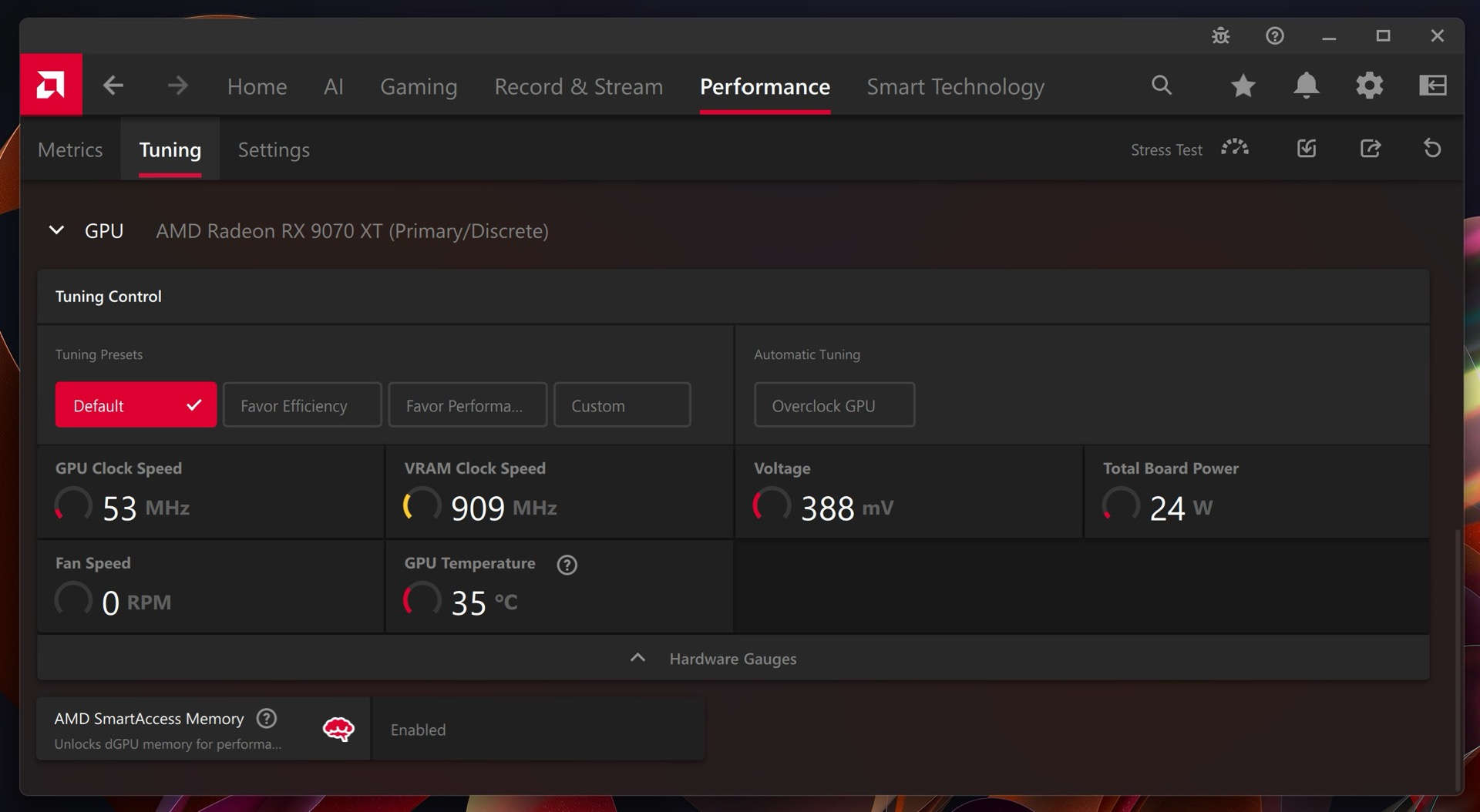The image size is (1480, 812).
Task: Click the VRAM Clock Speed gauge
Action: point(422,505)
